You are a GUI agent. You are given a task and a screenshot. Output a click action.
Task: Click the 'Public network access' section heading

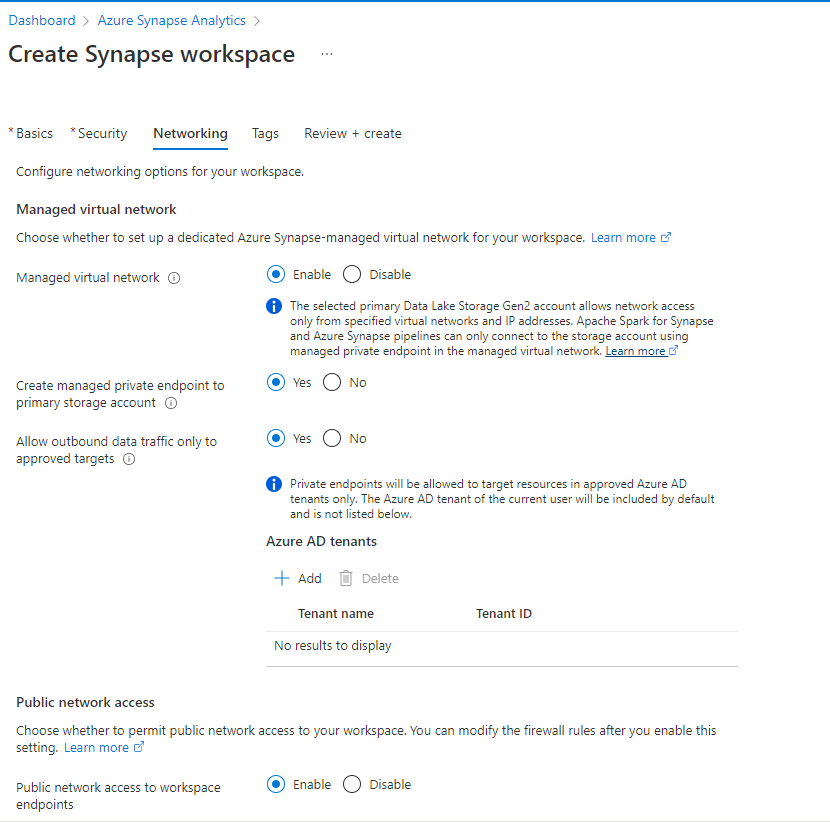85,702
